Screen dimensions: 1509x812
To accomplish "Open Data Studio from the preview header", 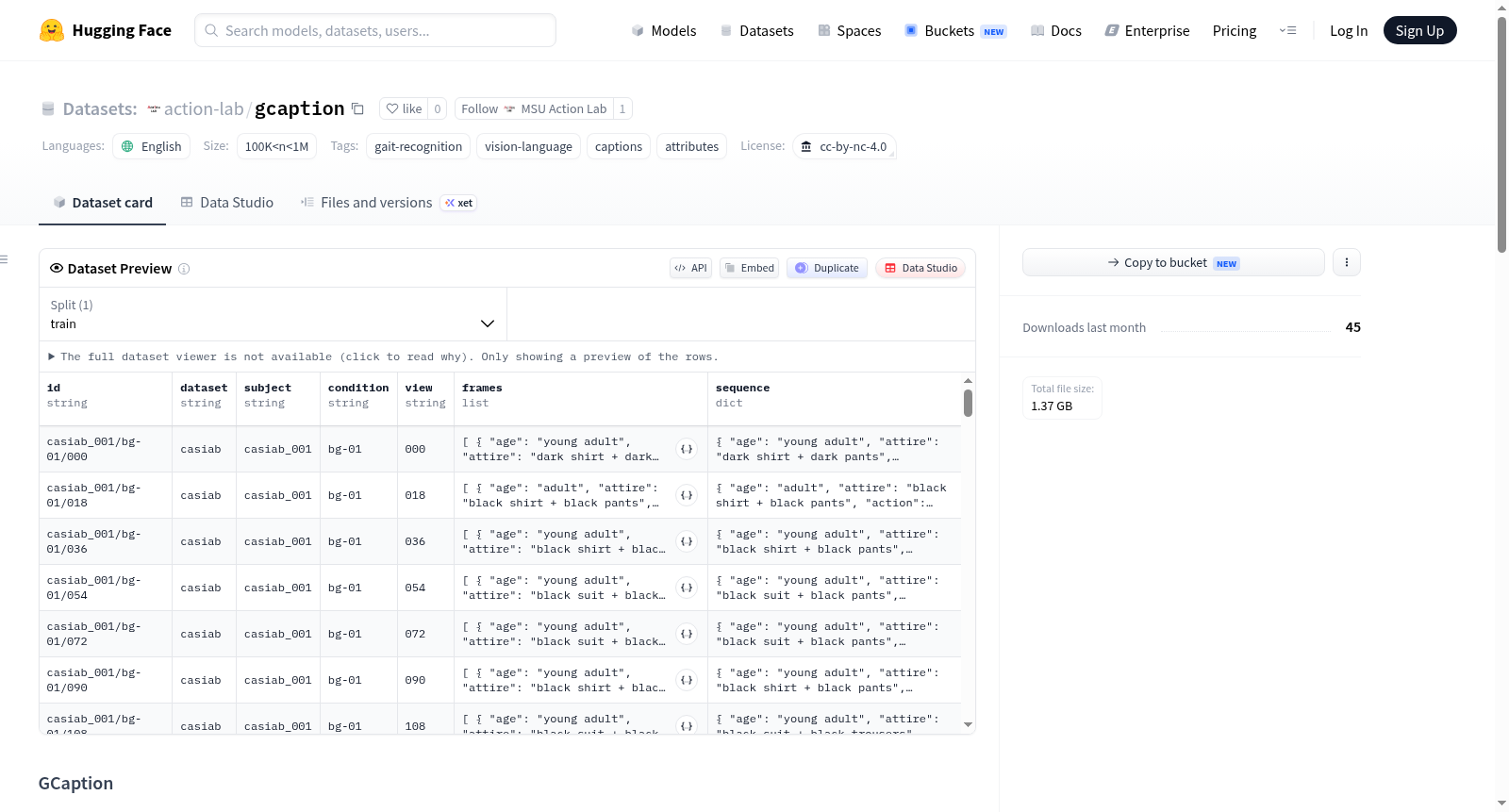I will tap(920, 268).
